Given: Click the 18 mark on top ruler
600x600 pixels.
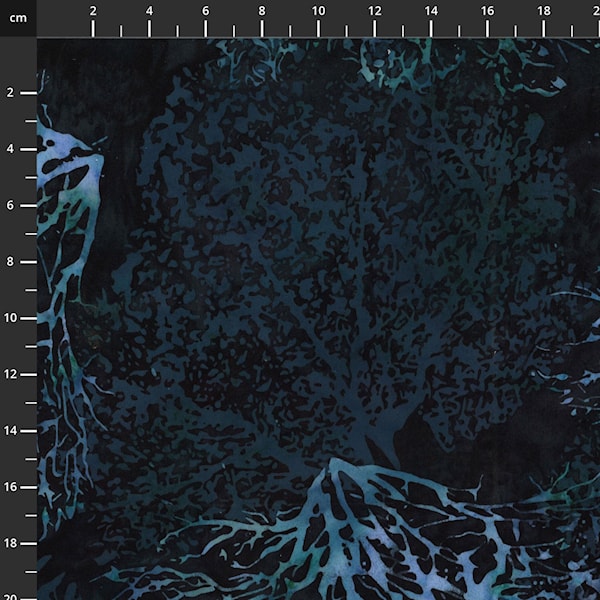Looking at the screenshot, I should 543,10.
